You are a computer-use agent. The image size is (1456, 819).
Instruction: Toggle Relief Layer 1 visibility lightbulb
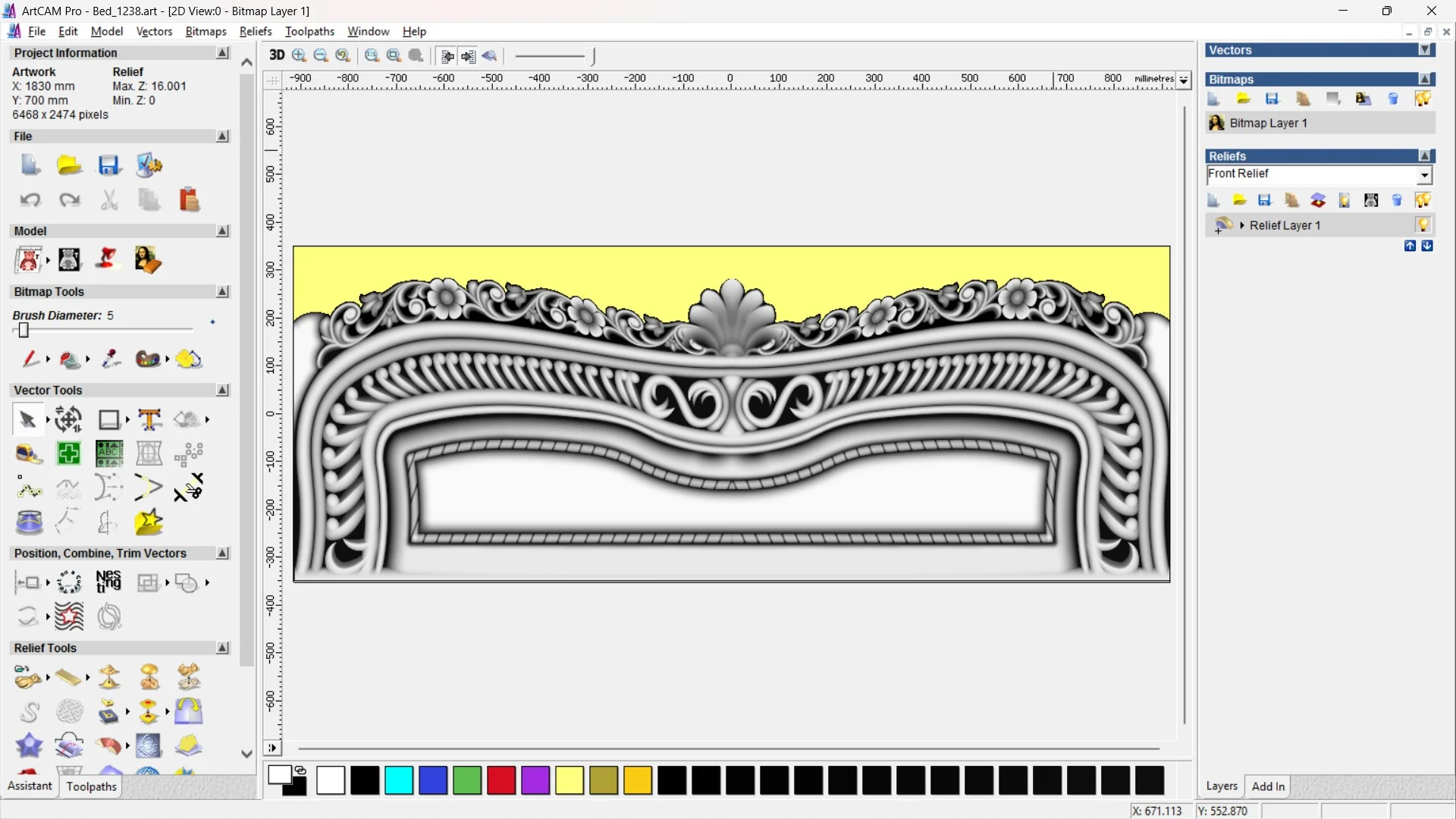pyautogui.click(x=1423, y=225)
